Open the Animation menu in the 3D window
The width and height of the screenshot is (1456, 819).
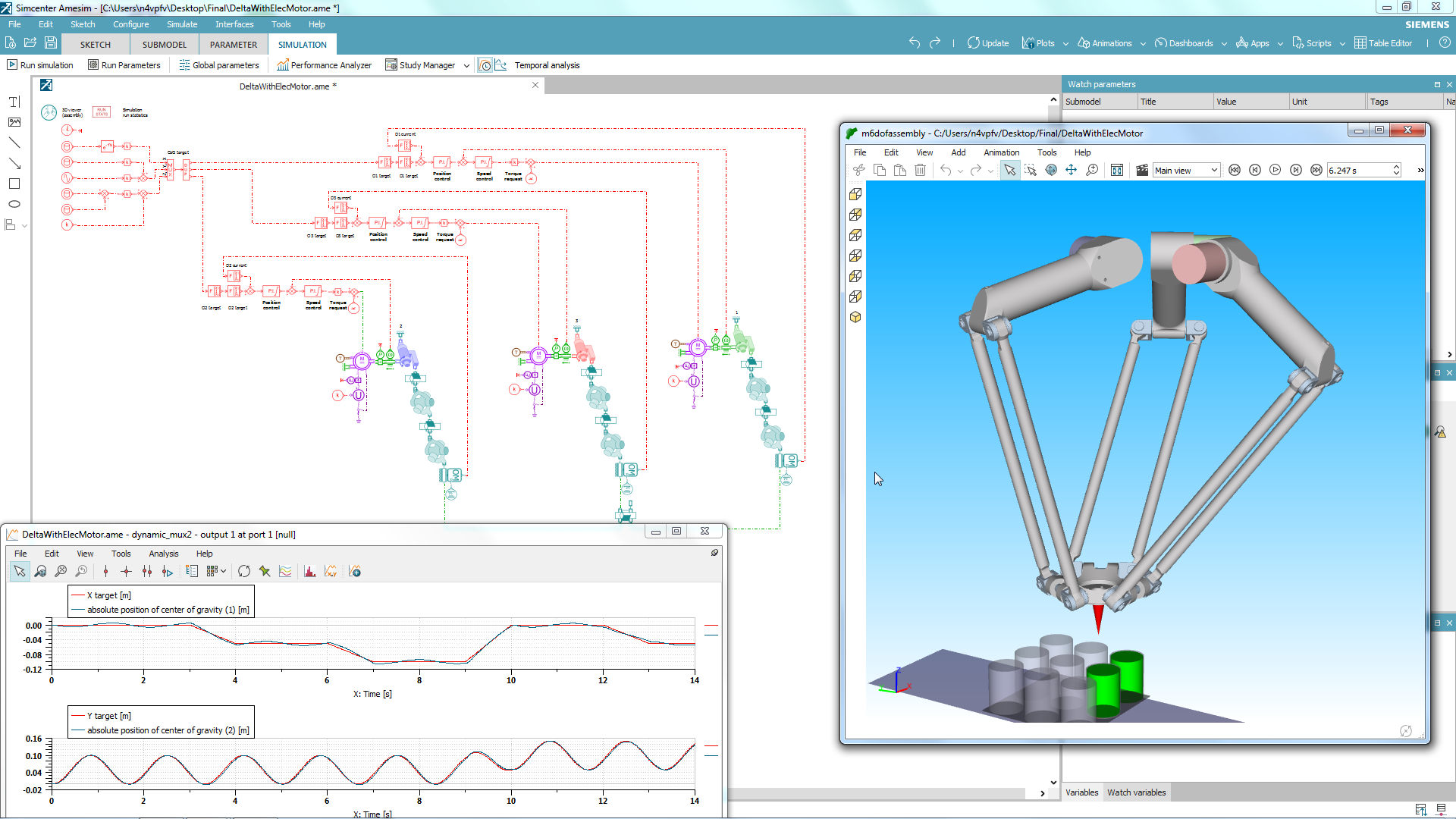coord(1001,152)
